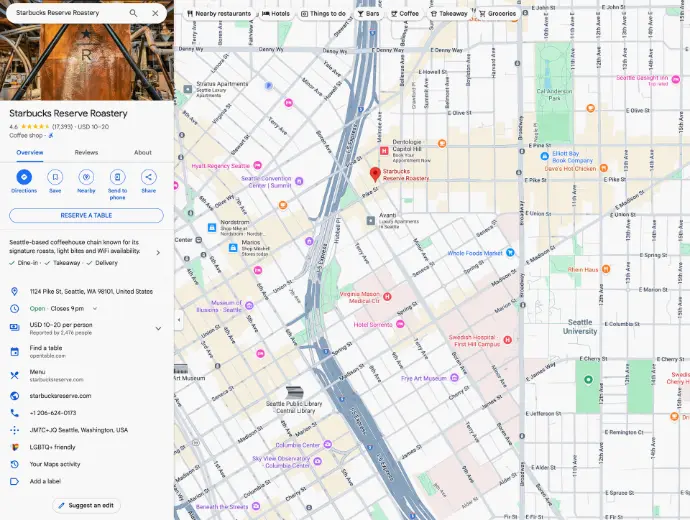This screenshot has height=520, width=690.
Task: Click the Starbucks Reserve Roastery search field
Action: point(65,13)
